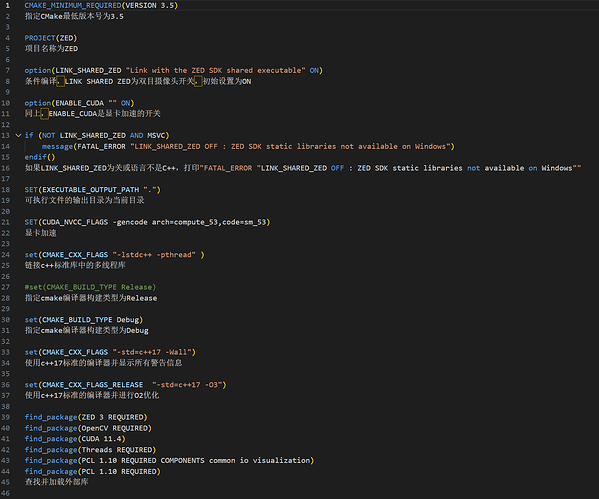Click the endif() statement
Viewport: 599px width, 499px height.
point(40,157)
